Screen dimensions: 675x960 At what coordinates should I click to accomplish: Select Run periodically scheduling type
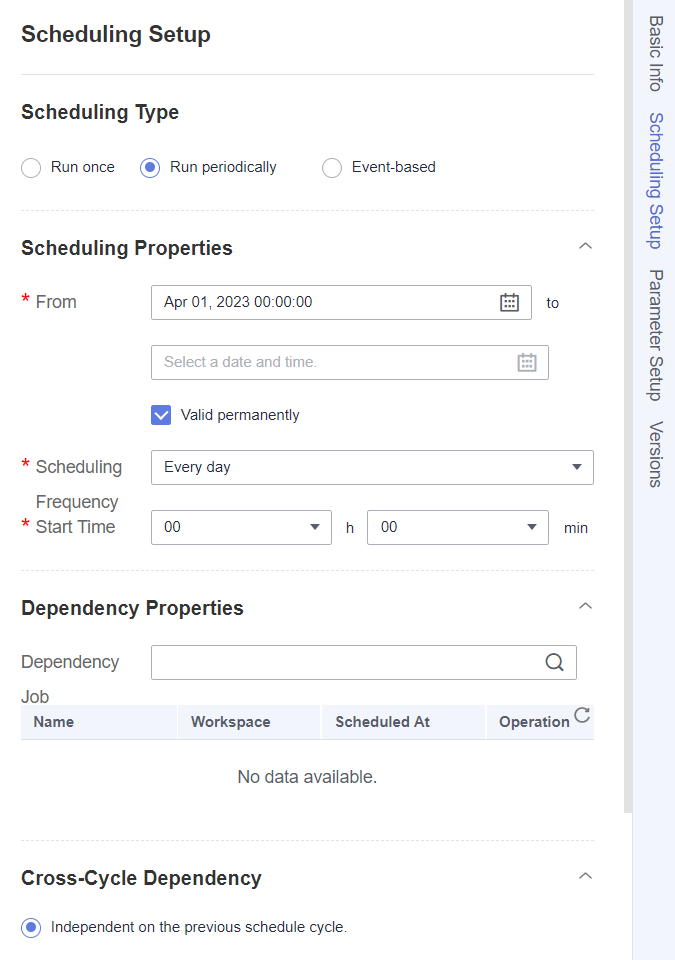[x=150, y=167]
